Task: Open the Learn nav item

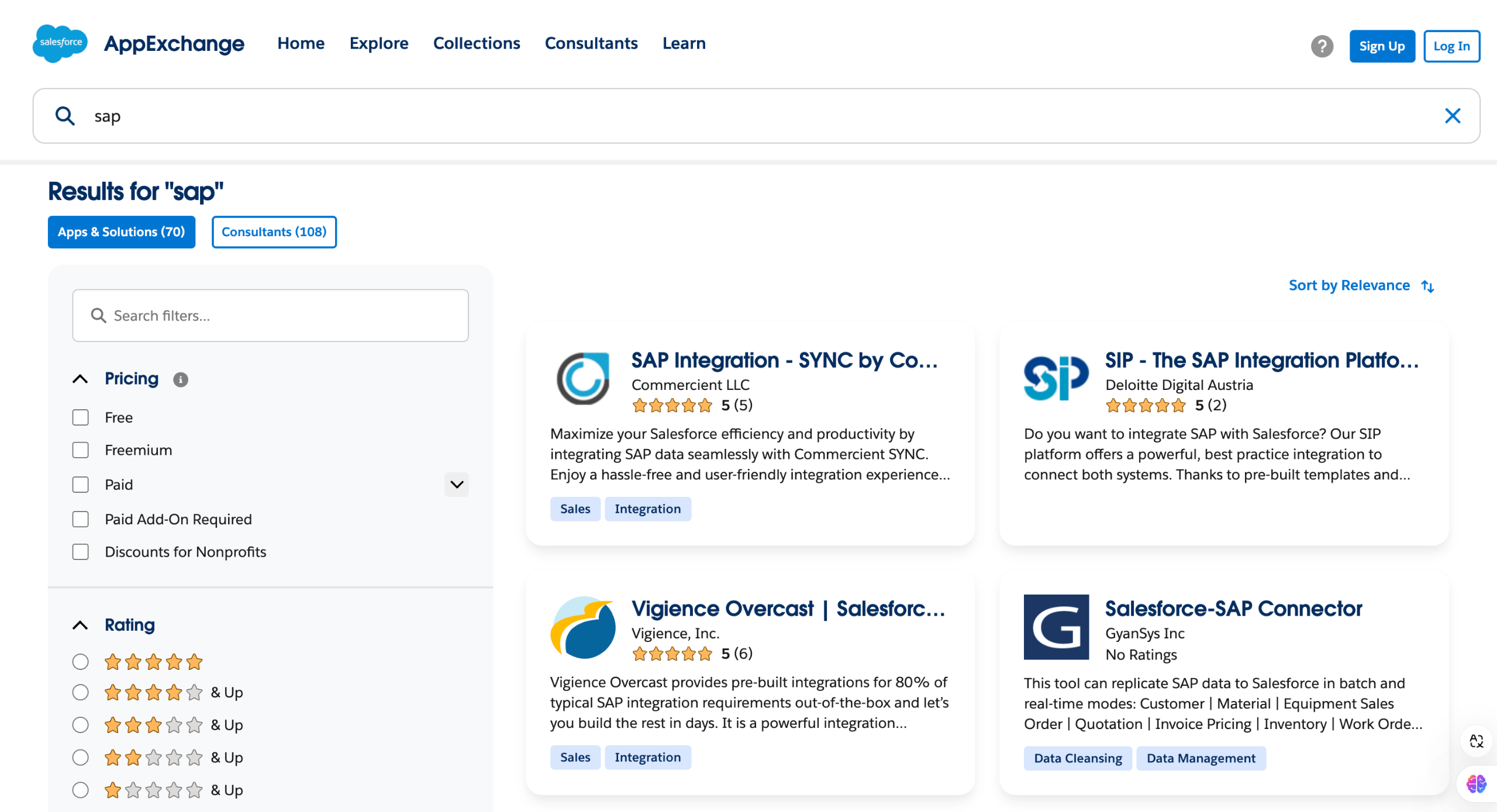Action: [x=684, y=43]
